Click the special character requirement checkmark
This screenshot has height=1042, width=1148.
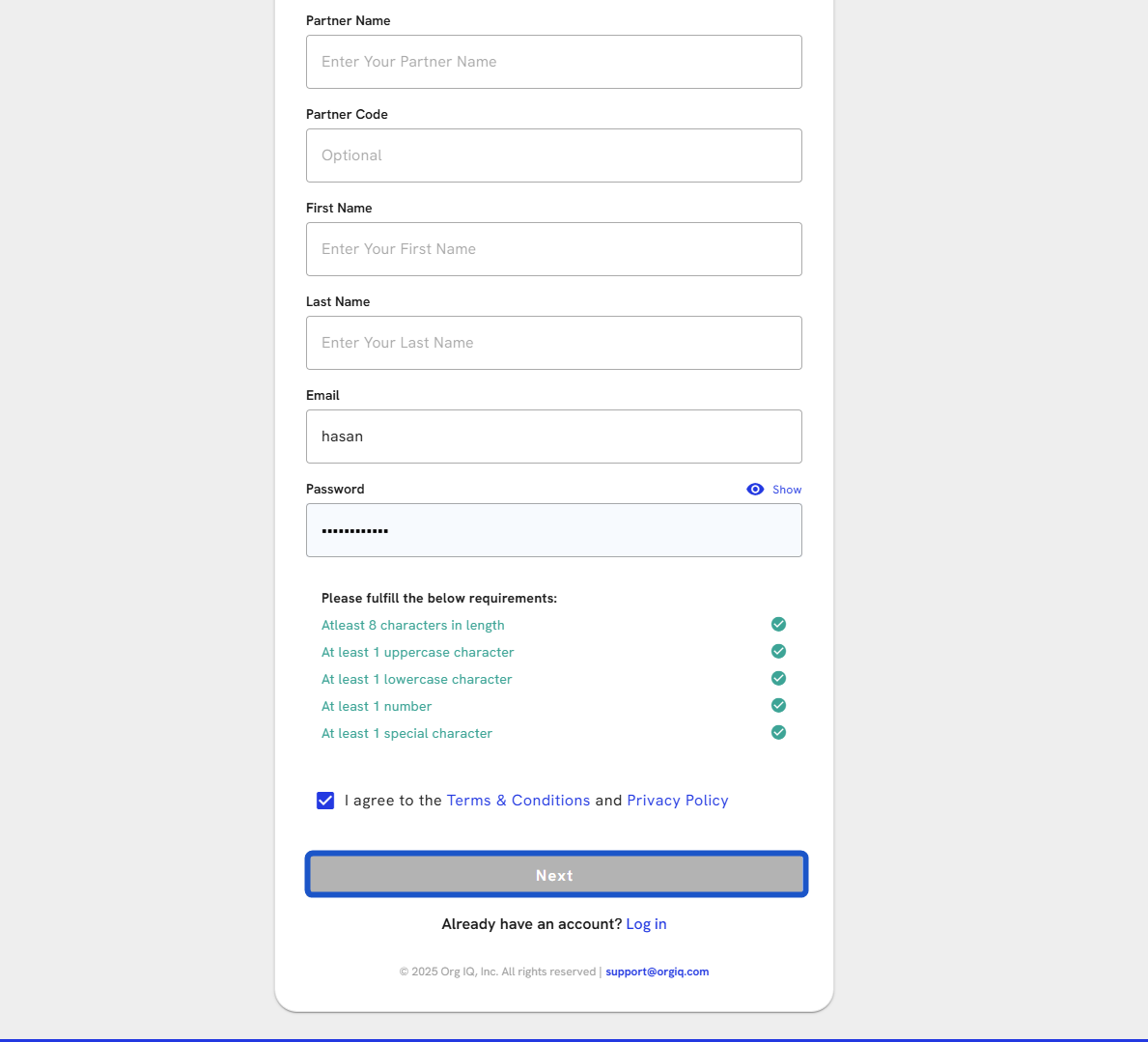coord(778,733)
